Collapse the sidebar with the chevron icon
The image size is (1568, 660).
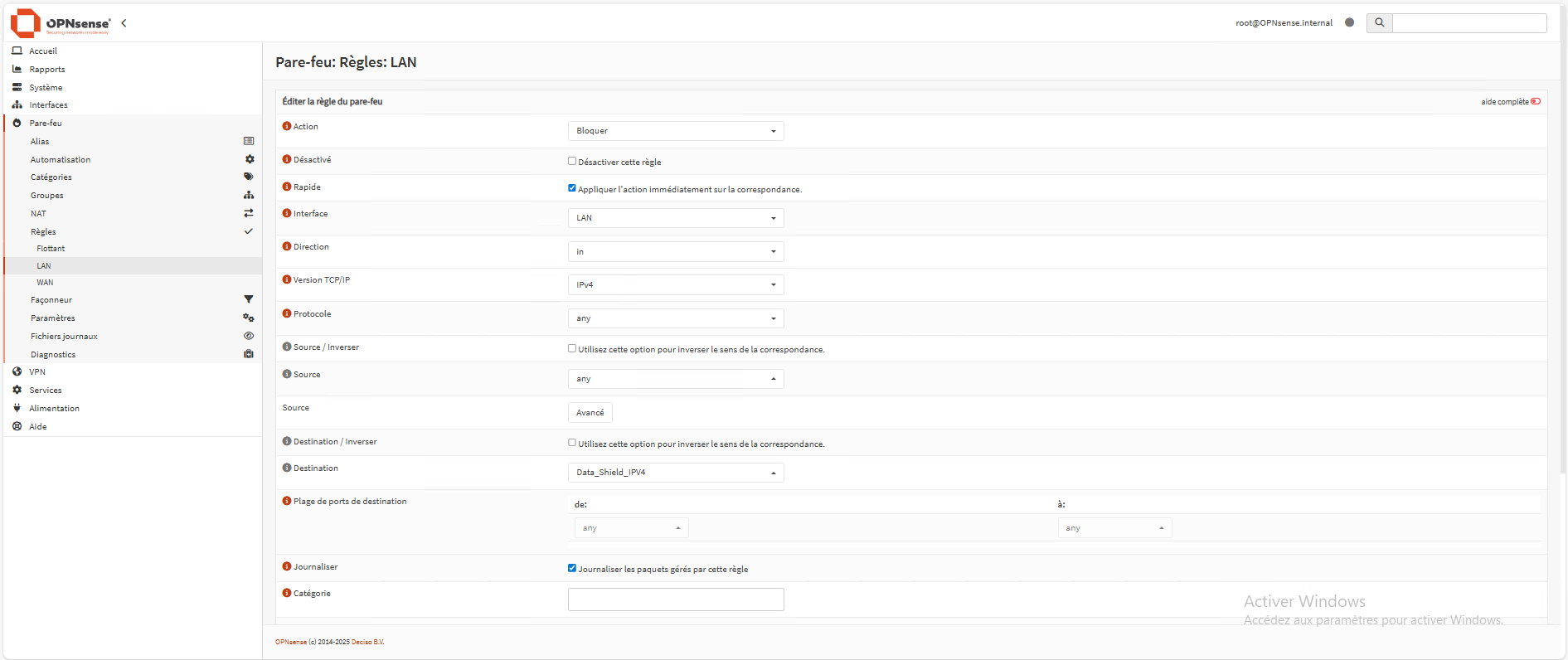pyautogui.click(x=124, y=23)
